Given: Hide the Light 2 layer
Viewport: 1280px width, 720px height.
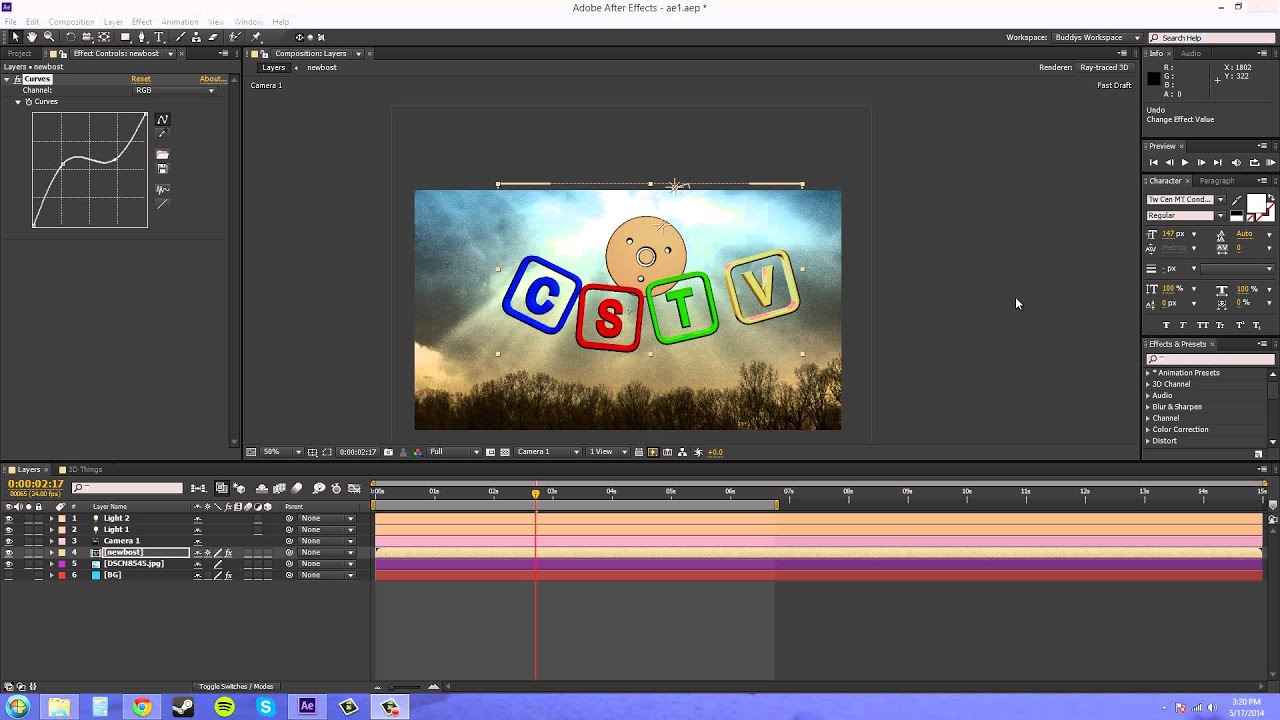Looking at the screenshot, I should coord(9,518).
